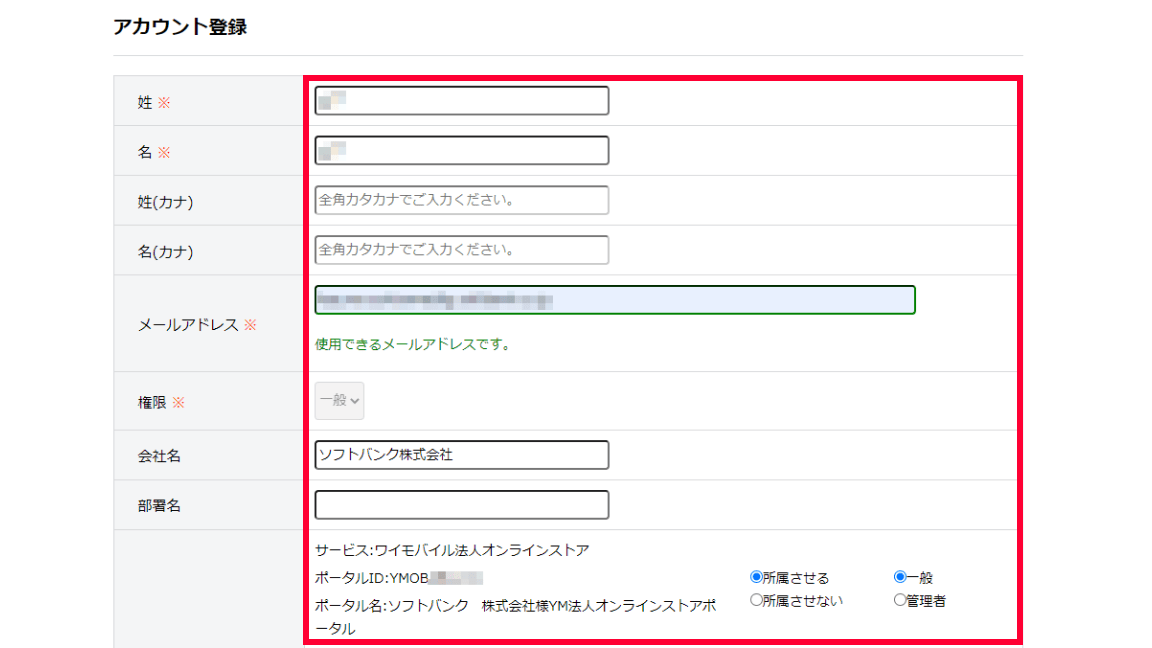Select the 所属させる radio button
Image resolution: width=1152 pixels, height=648 pixels.
click(757, 577)
